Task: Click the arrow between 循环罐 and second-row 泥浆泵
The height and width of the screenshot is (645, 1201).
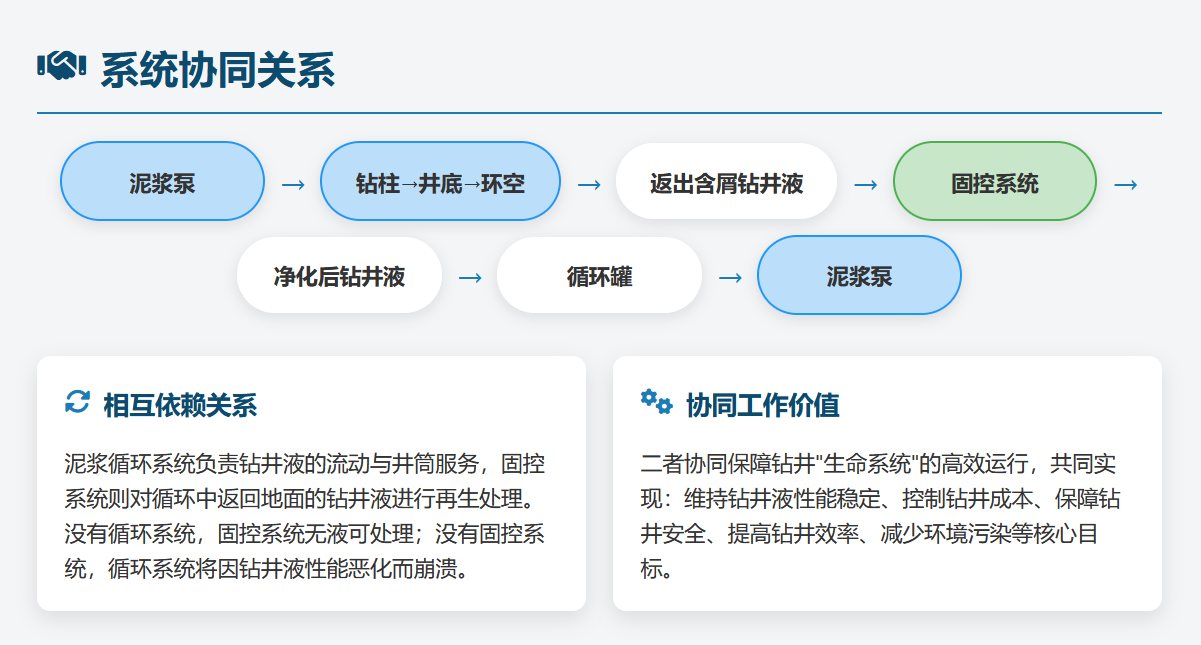Action: coord(730,277)
